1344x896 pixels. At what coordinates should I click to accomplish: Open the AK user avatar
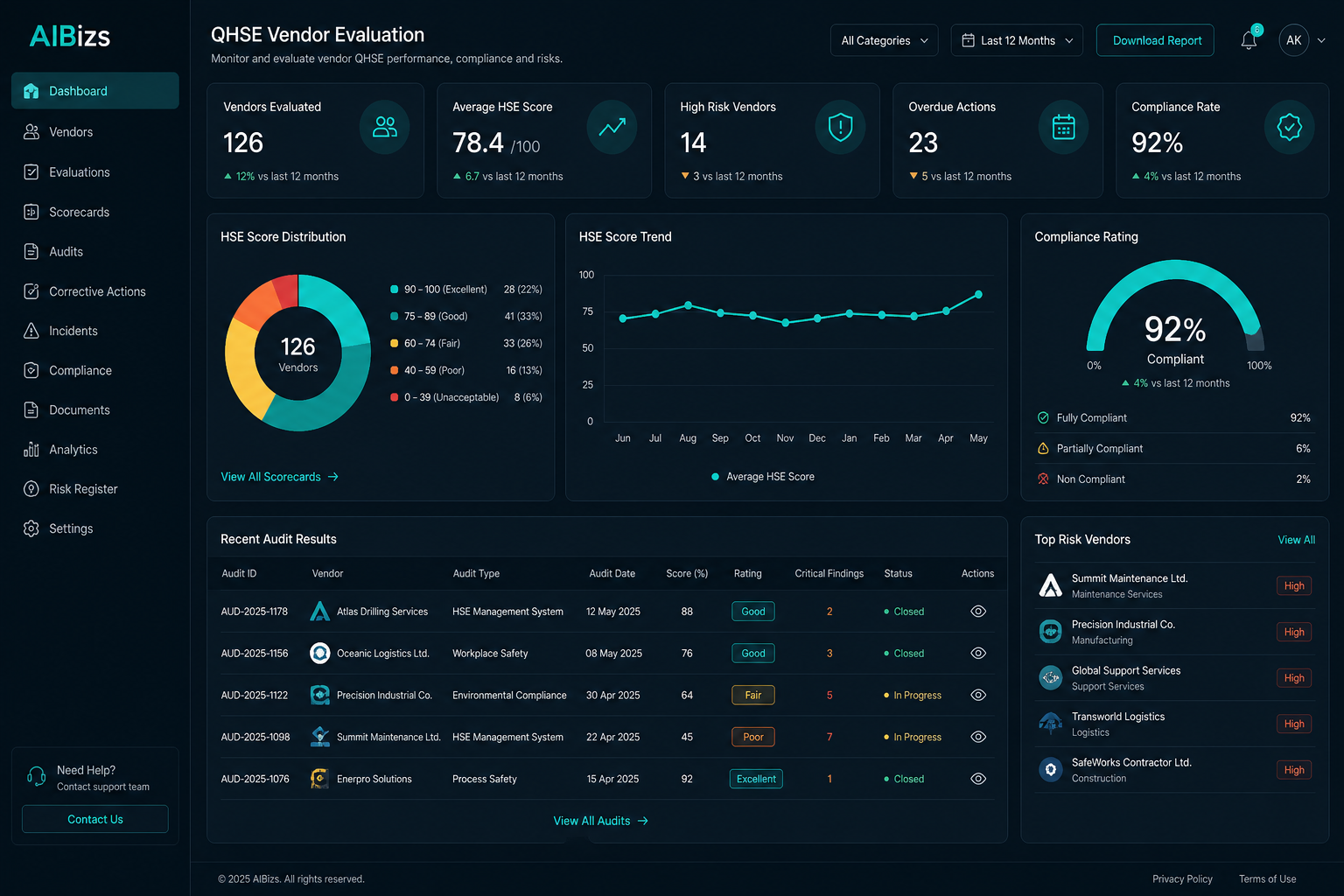pyautogui.click(x=1293, y=40)
